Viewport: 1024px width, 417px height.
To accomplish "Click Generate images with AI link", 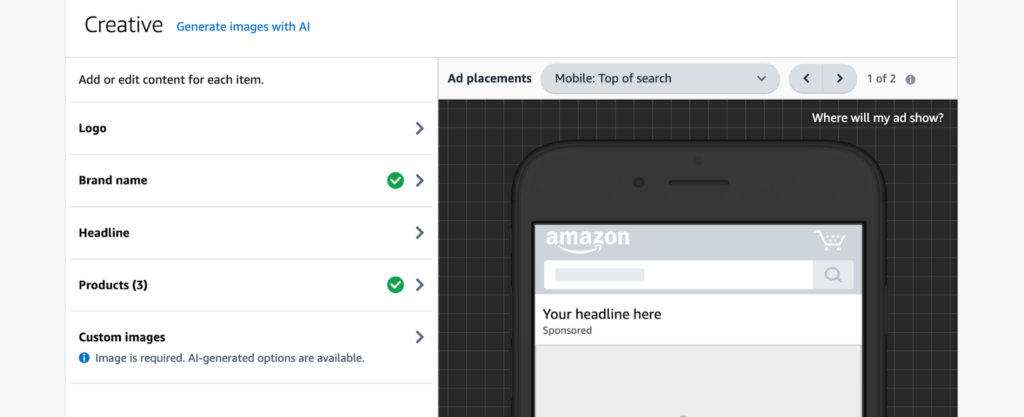I will [x=243, y=27].
